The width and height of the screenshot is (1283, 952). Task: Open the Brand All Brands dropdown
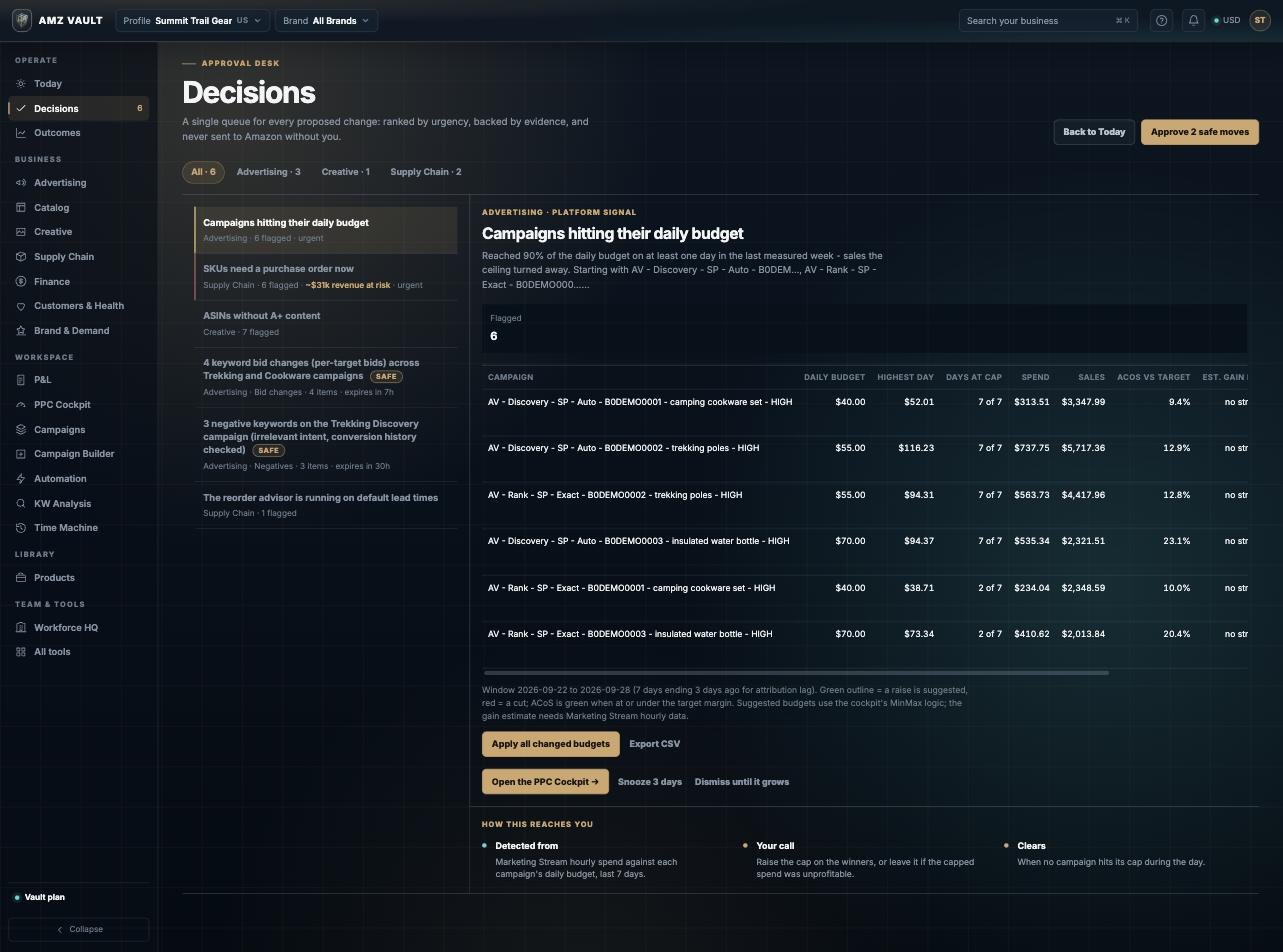[x=326, y=20]
